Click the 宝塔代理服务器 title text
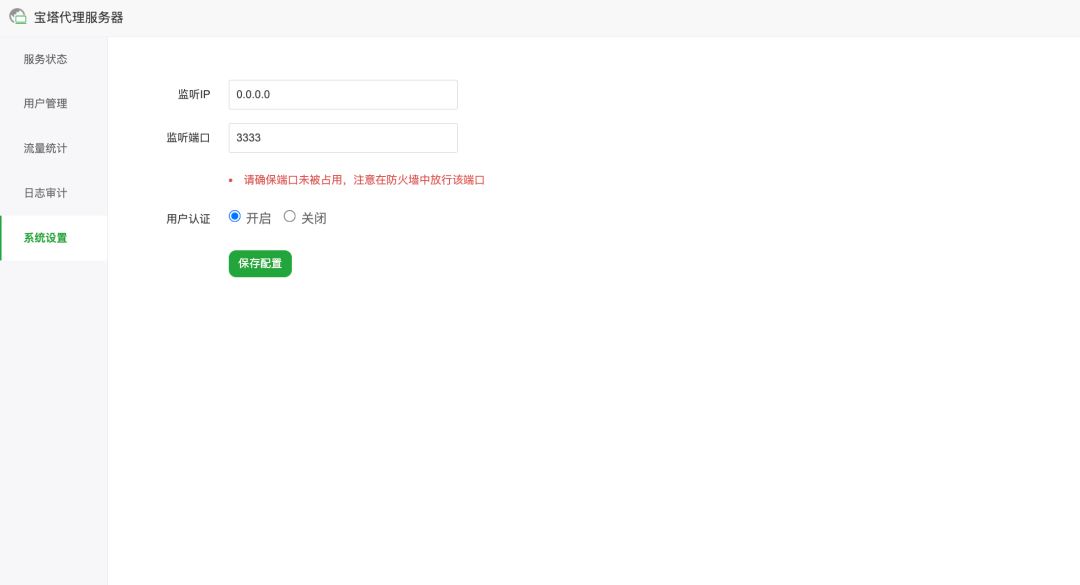 click(79, 18)
